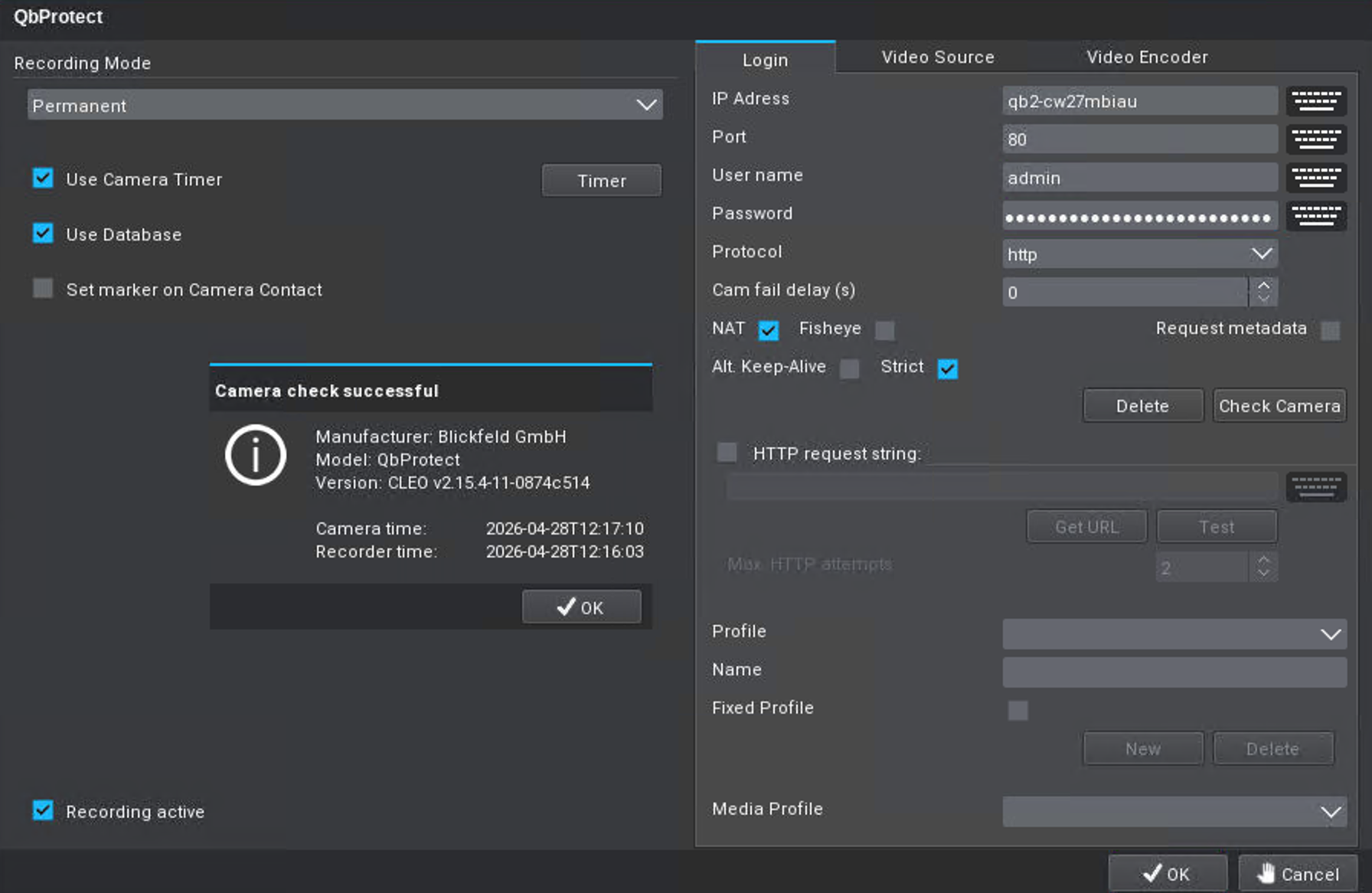Screen dimensions: 1372x893
Task: Uncheck the Strict checkbox
Action: click(948, 368)
